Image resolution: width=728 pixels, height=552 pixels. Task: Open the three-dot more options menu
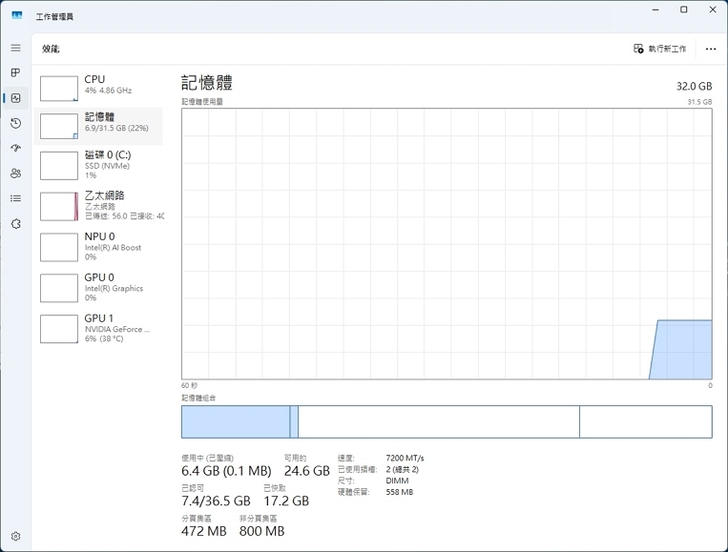pos(710,48)
